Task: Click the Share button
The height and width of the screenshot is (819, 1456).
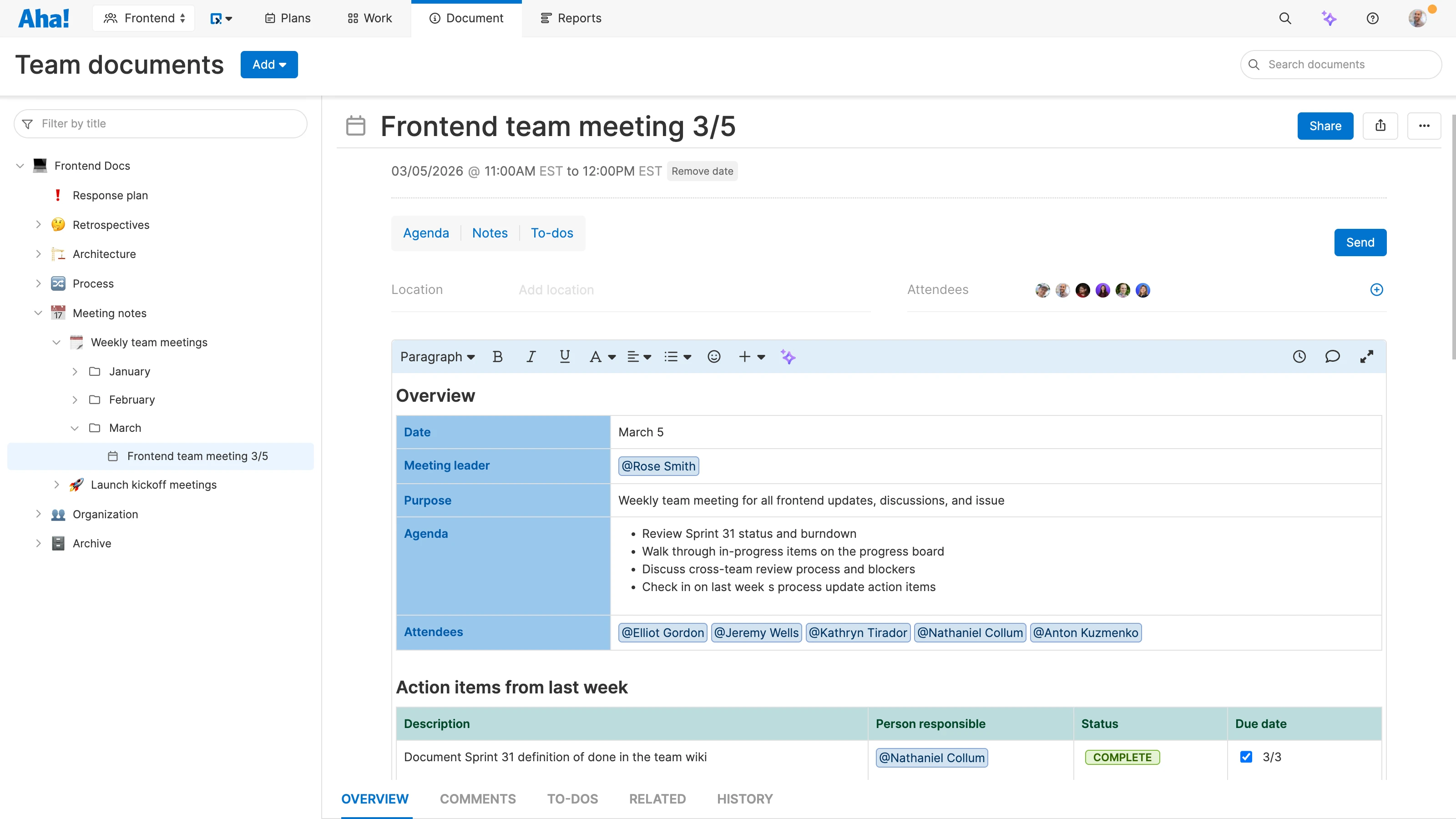Action: [x=1325, y=126]
